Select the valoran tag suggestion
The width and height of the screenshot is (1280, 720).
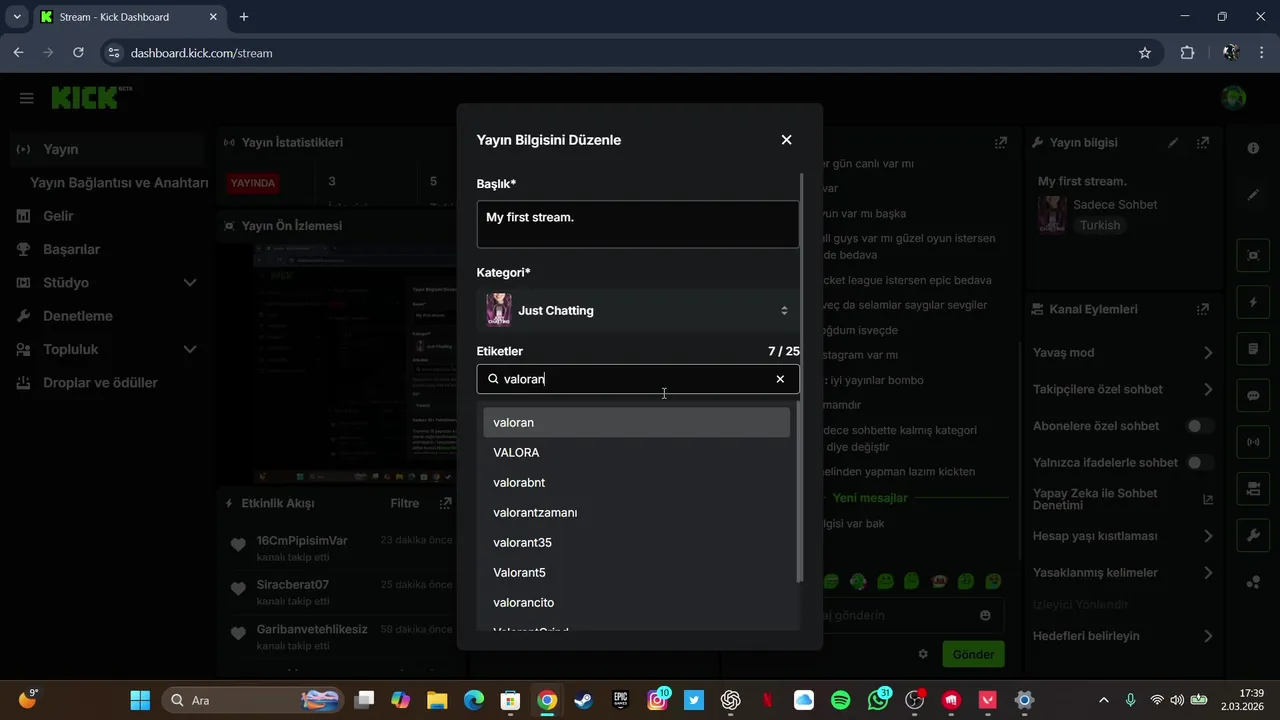pos(636,422)
